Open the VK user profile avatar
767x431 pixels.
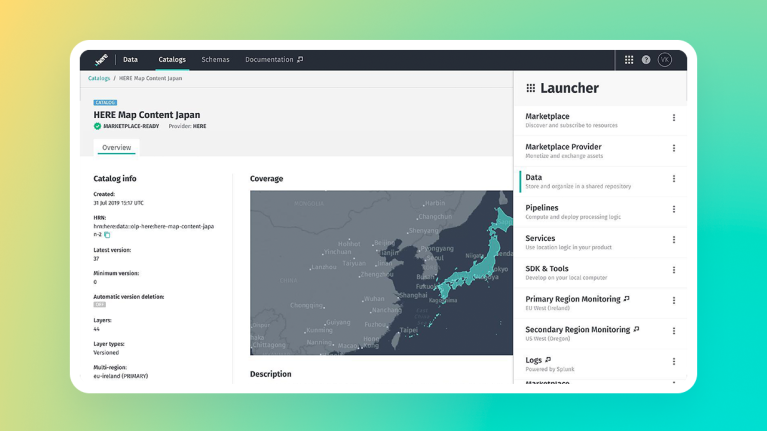click(x=664, y=60)
